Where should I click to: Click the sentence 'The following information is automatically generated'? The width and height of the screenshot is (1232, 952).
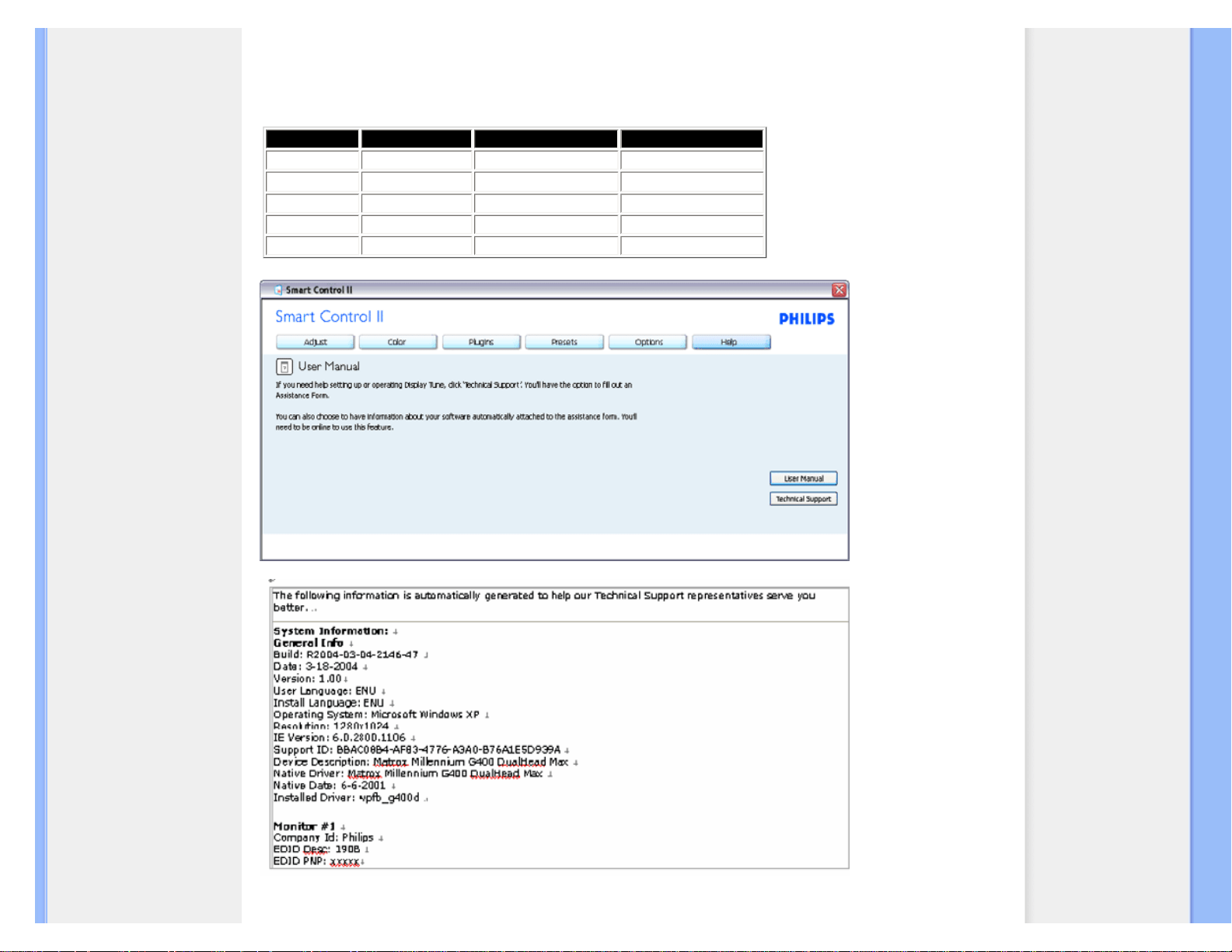point(544,602)
